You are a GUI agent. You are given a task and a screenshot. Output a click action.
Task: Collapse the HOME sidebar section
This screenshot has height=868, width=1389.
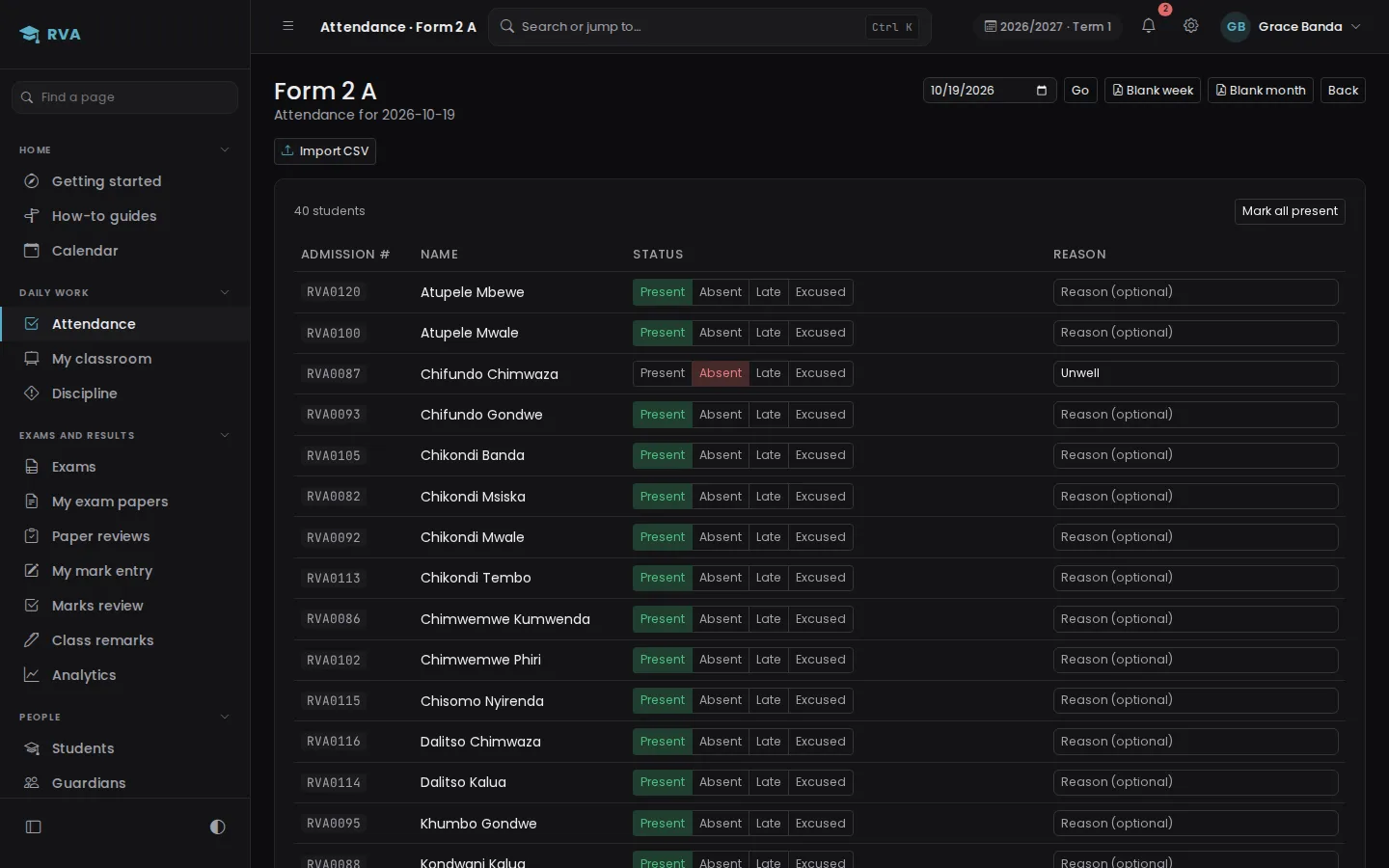[x=225, y=149]
